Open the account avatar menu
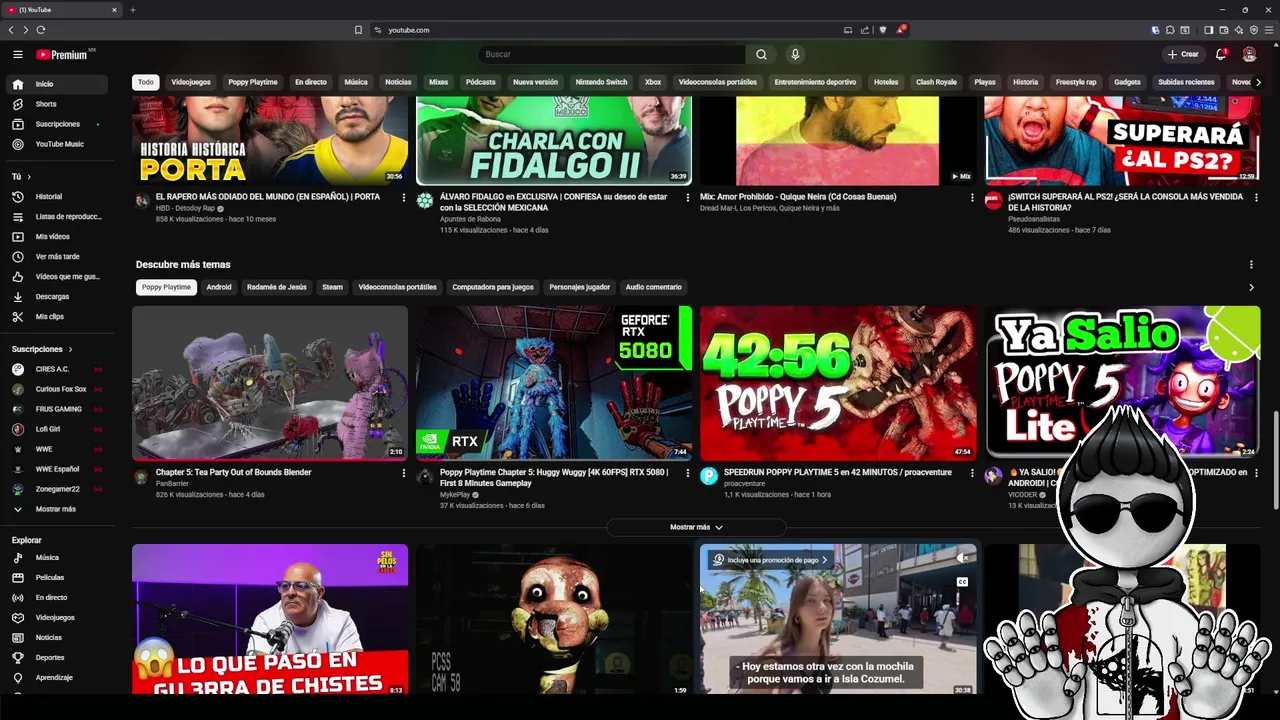 (x=1249, y=54)
